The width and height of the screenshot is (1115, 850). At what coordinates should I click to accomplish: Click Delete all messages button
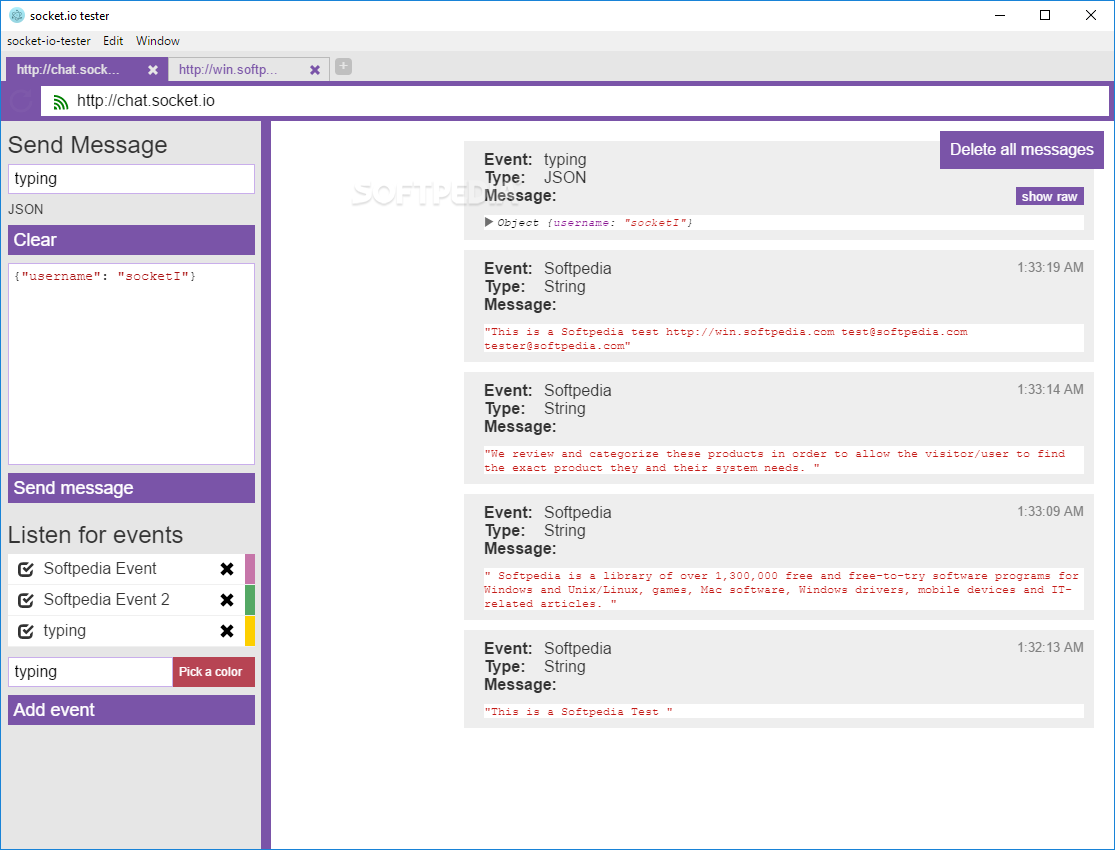1022,149
